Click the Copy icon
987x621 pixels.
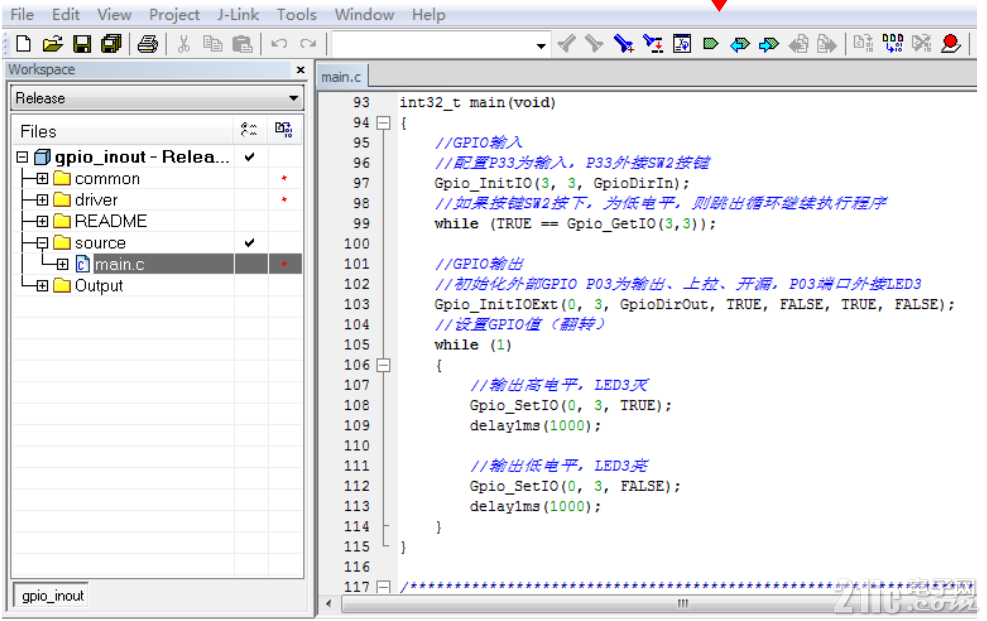(213, 43)
